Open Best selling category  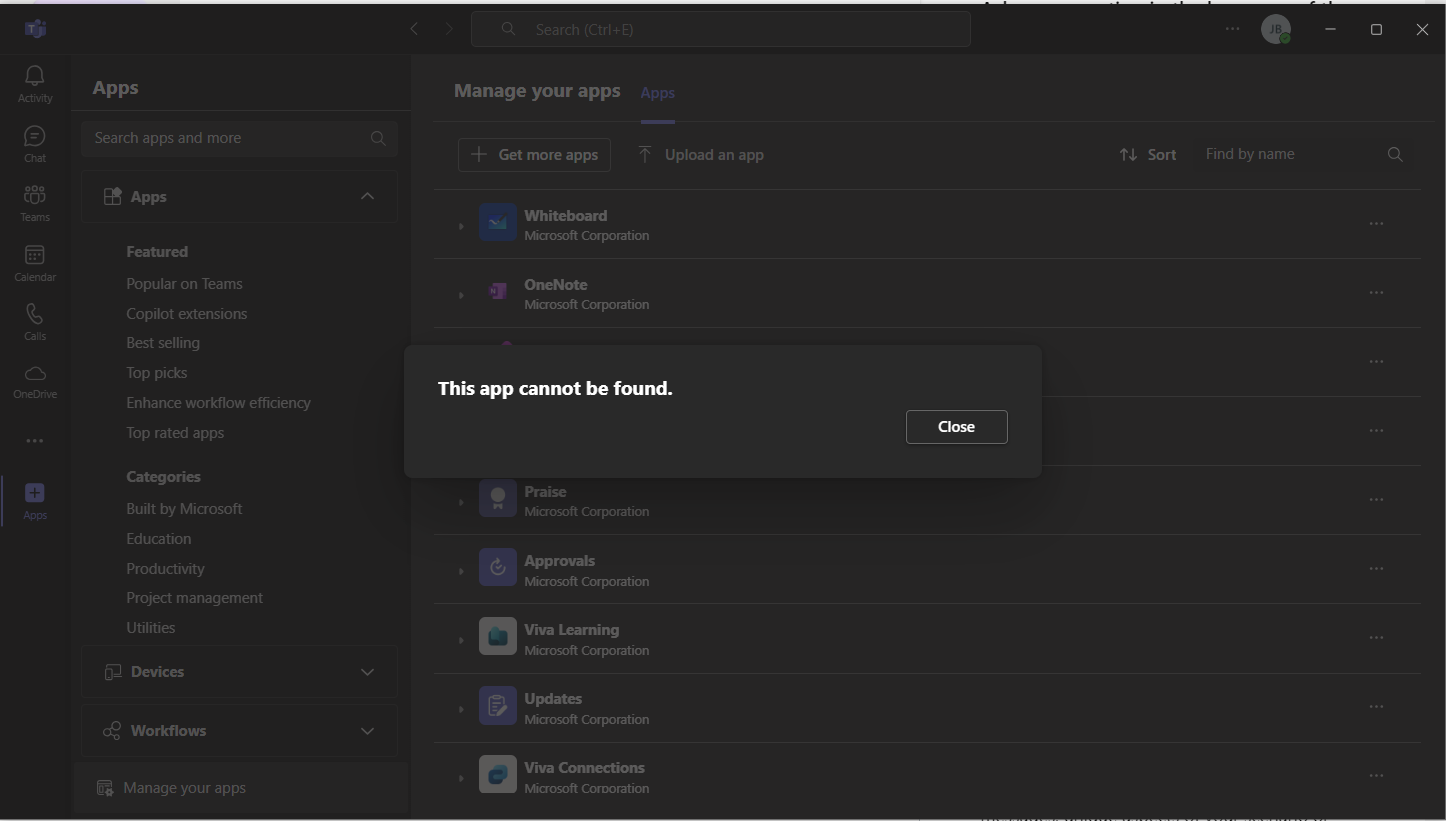[x=163, y=343]
